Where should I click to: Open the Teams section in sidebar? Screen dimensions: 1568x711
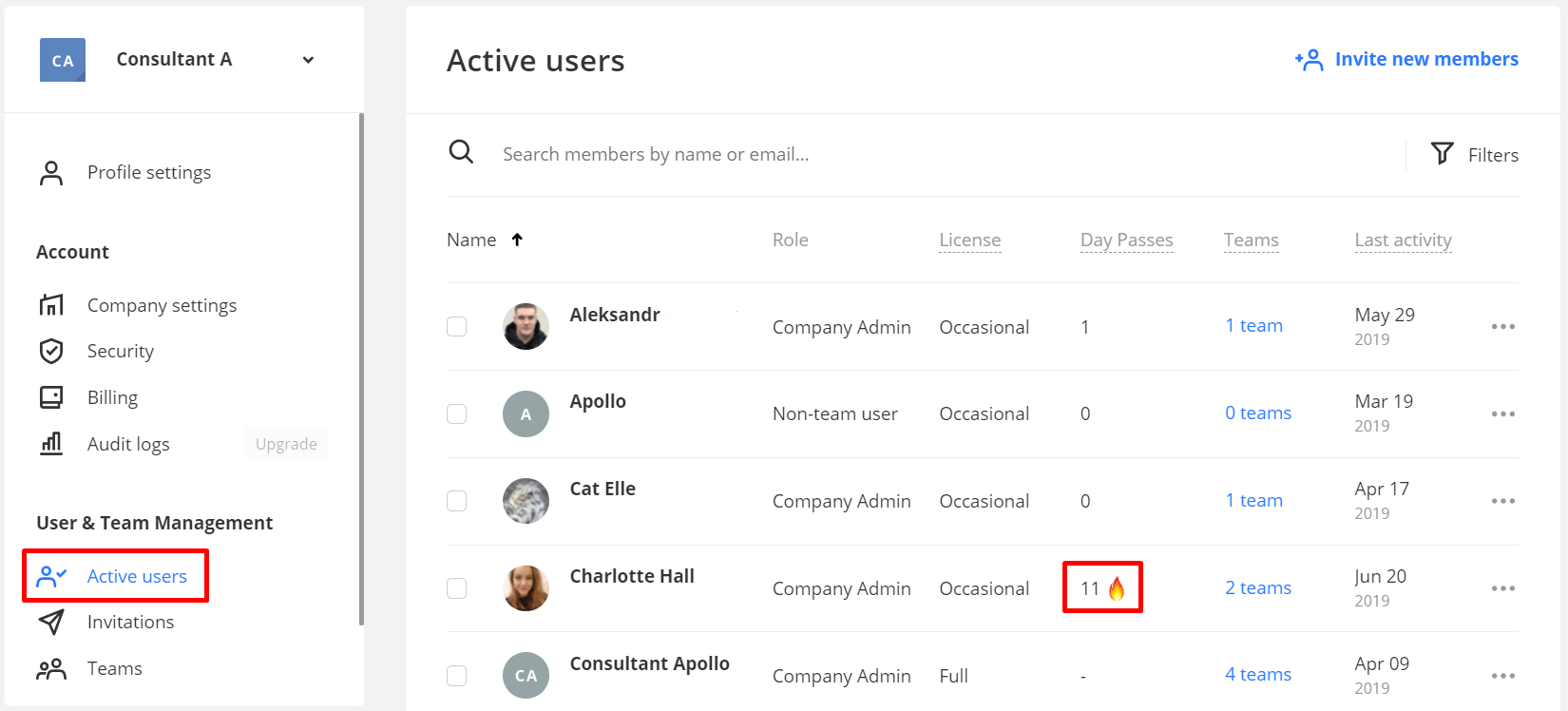(114, 668)
